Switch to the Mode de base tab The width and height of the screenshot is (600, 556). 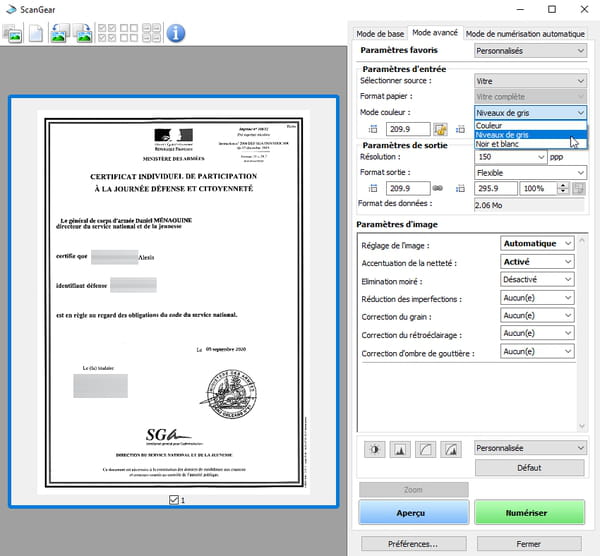tap(380, 34)
